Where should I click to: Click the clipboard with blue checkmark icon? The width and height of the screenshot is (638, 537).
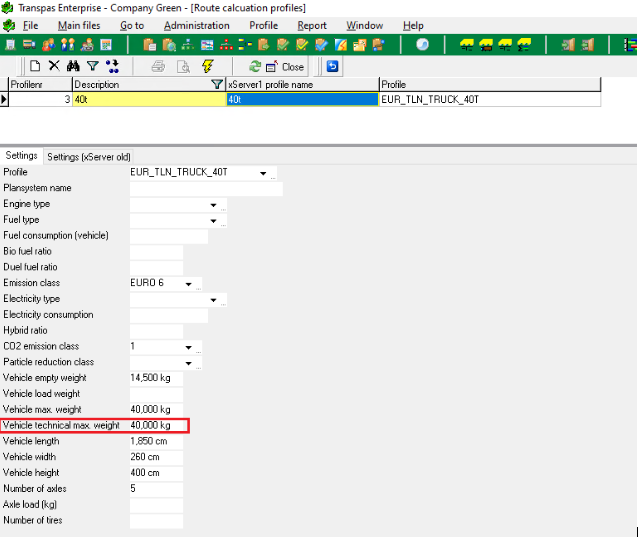321,45
